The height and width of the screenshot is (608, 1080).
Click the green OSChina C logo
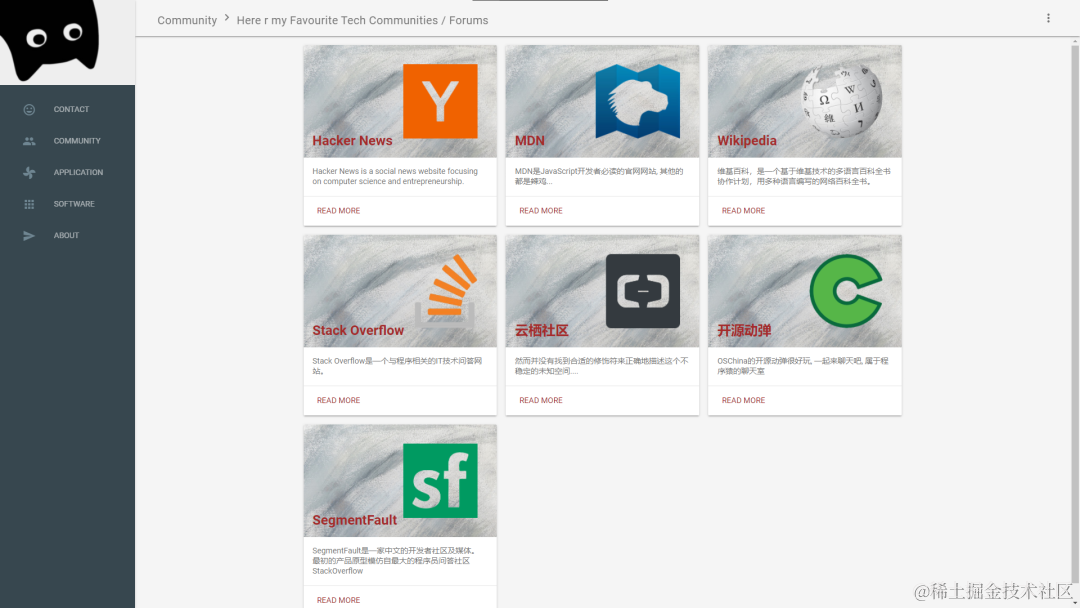846,291
